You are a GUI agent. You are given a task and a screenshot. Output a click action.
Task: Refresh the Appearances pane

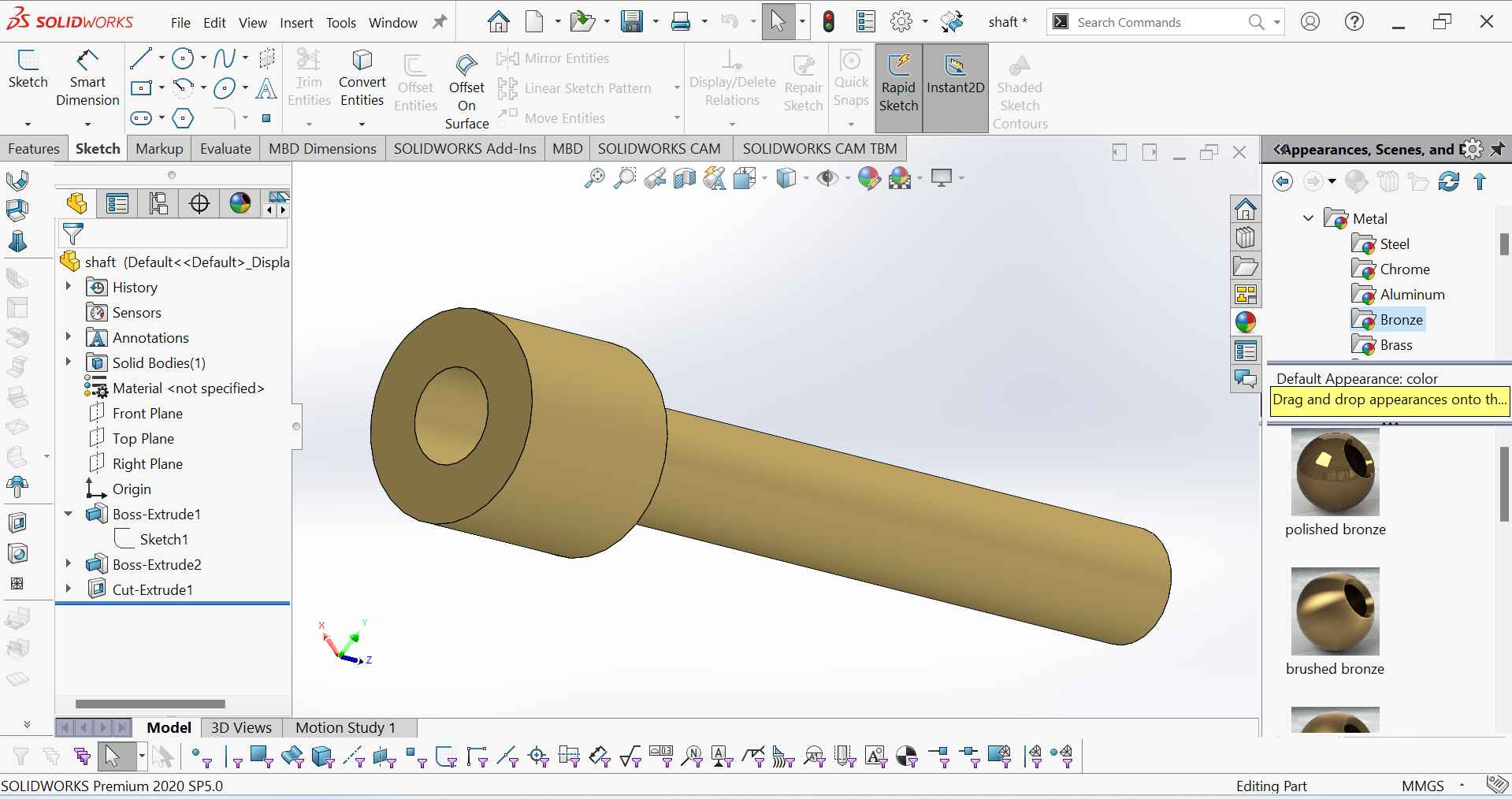[1449, 182]
